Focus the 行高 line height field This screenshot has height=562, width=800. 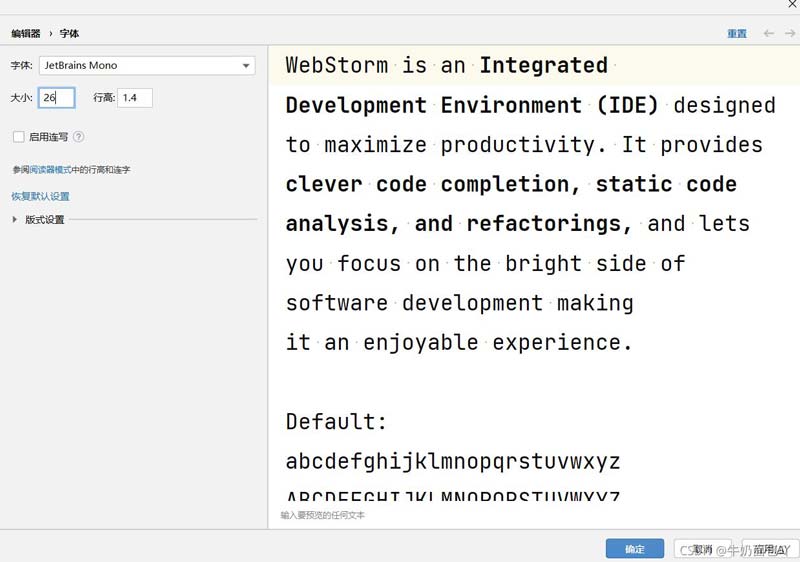coord(134,98)
